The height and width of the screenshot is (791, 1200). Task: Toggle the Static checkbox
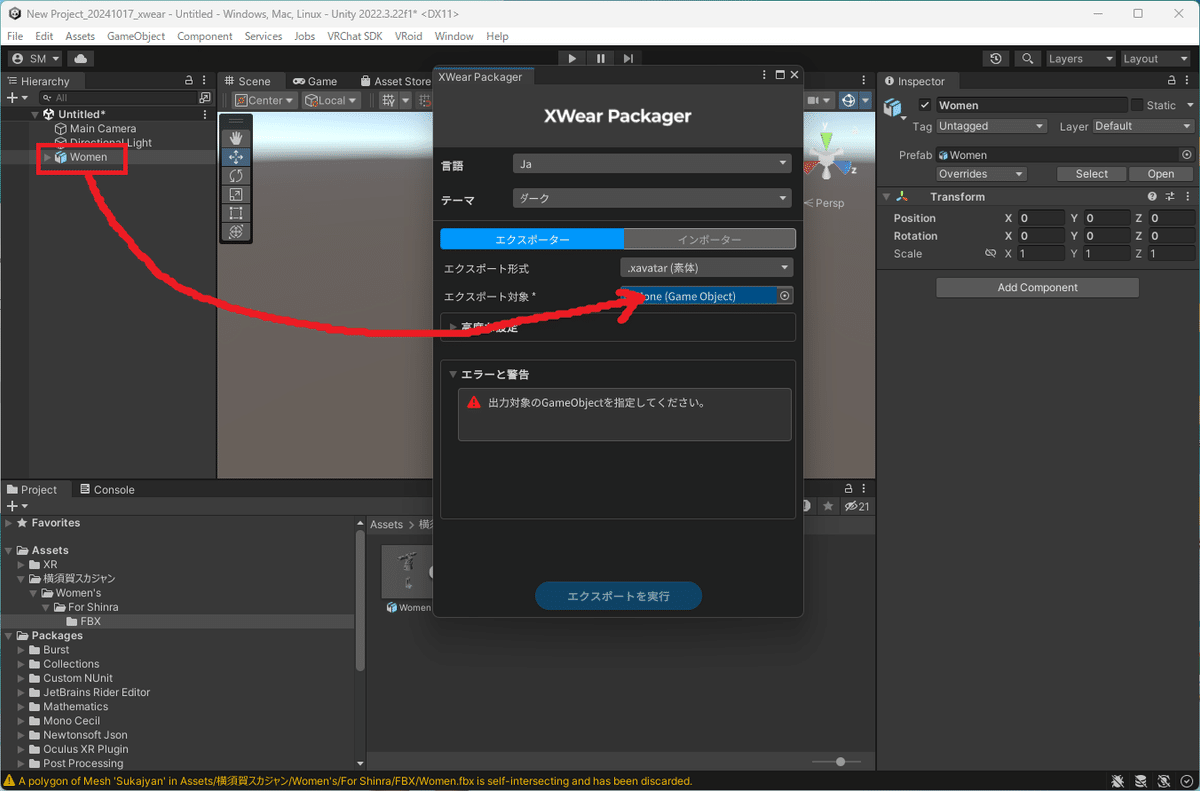pos(1137,105)
